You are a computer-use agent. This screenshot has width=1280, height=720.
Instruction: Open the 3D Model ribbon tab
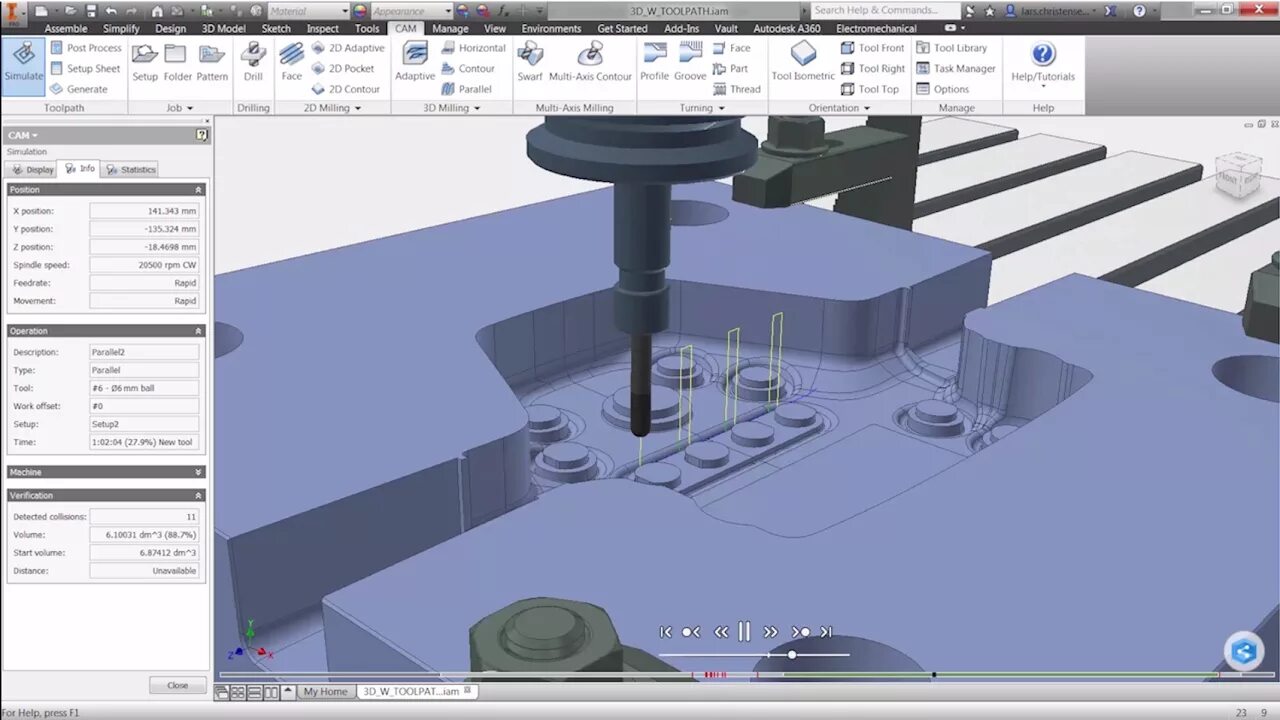(223, 29)
